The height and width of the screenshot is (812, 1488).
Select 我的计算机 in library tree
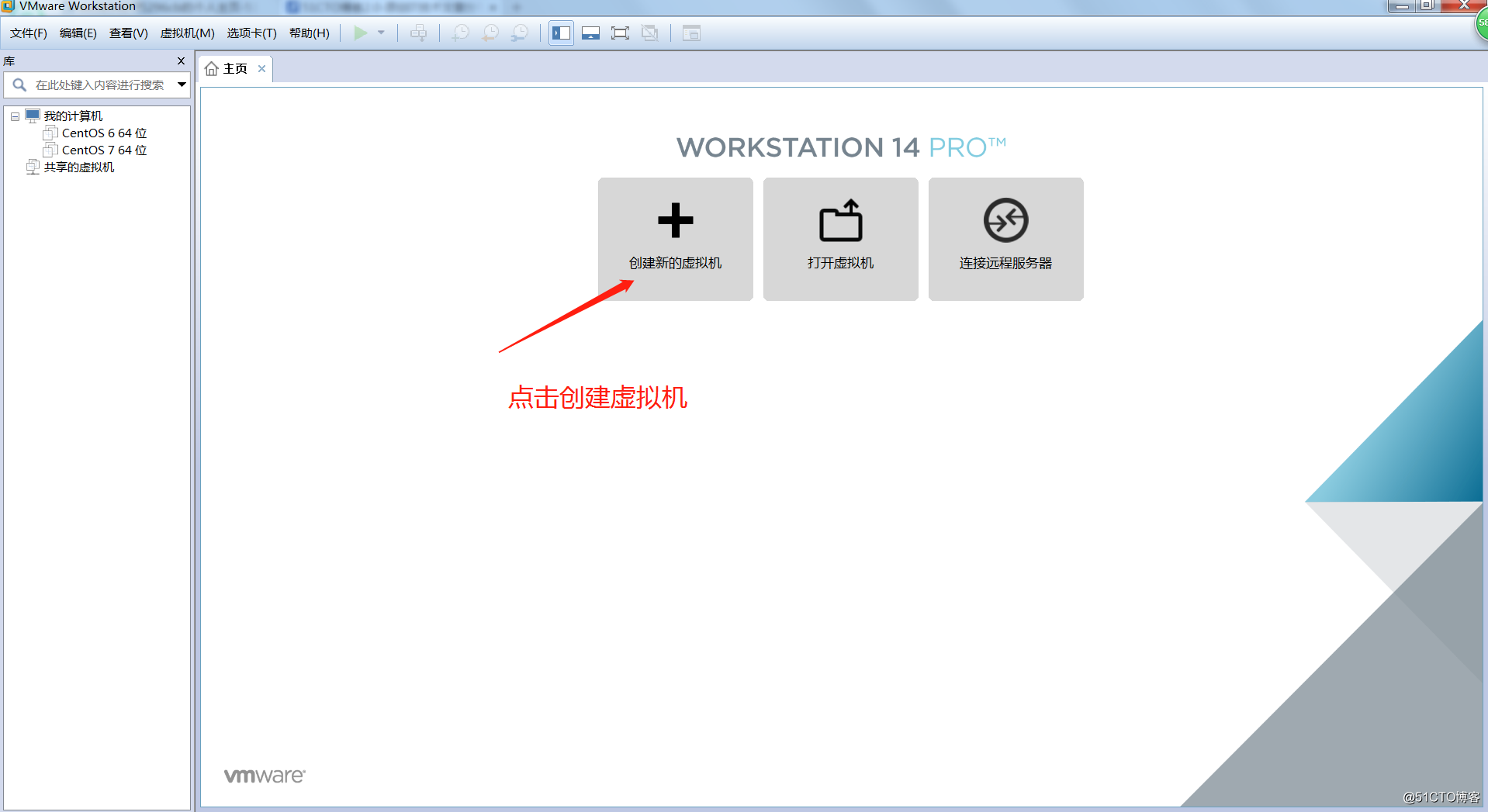(73, 116)
